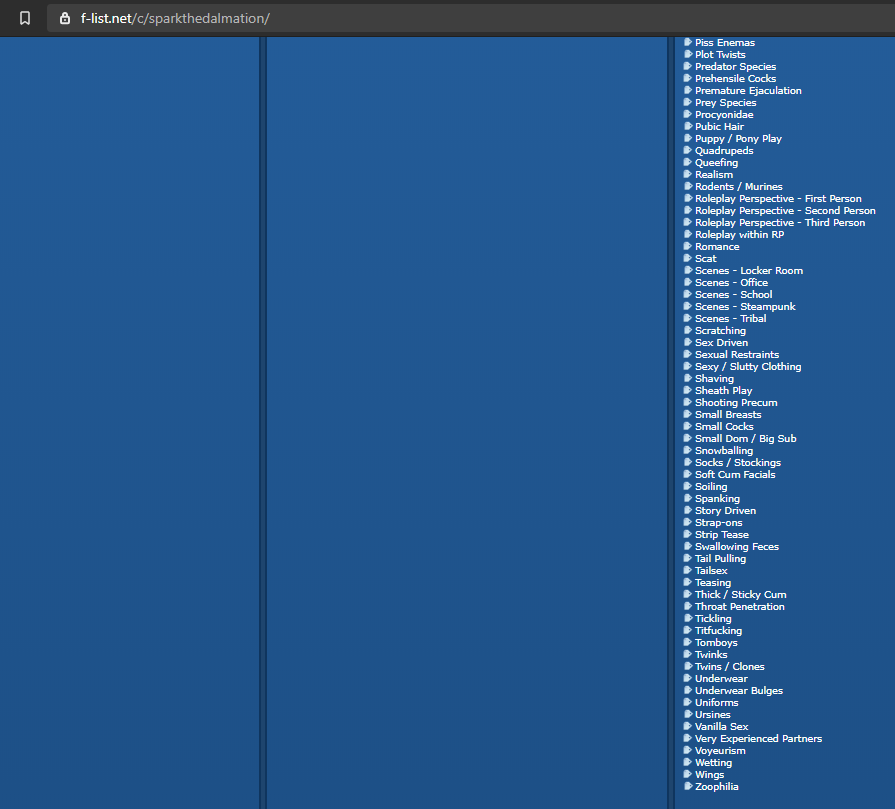
Task: Click the 'Scenes - Locker Room' entry
Action: 749,271
